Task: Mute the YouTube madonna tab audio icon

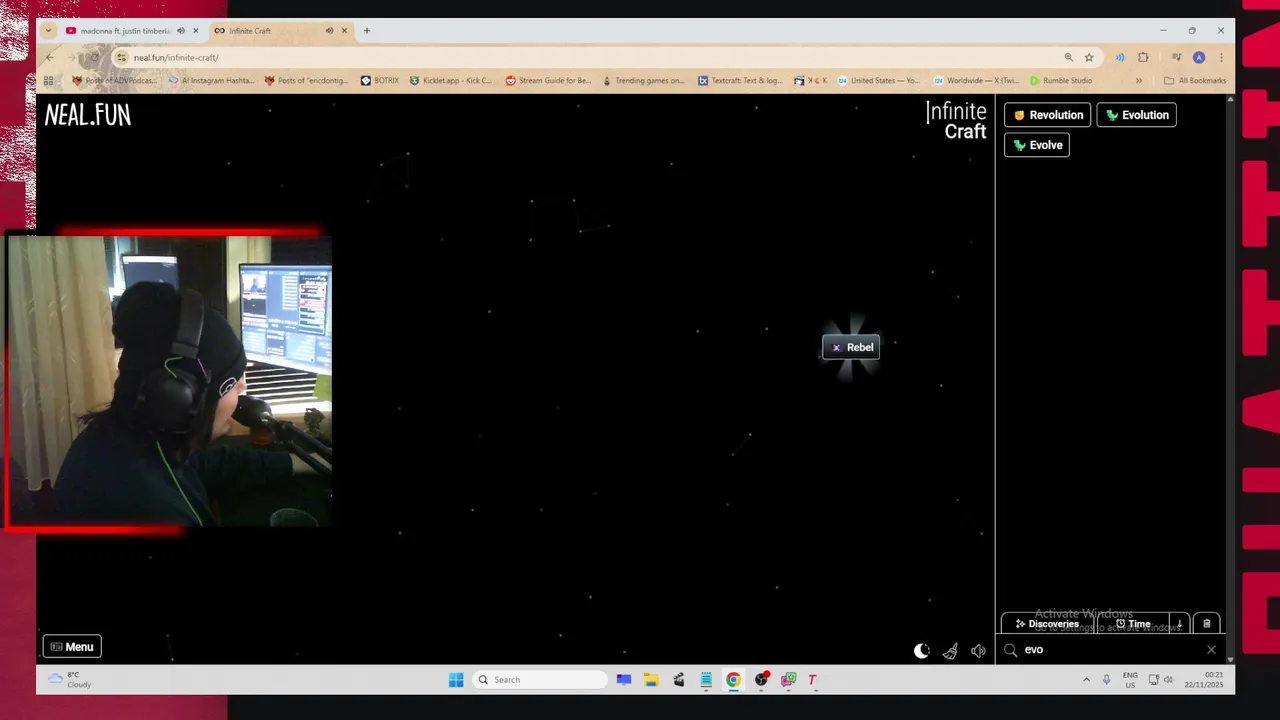Action: click(x=180, y=31)
